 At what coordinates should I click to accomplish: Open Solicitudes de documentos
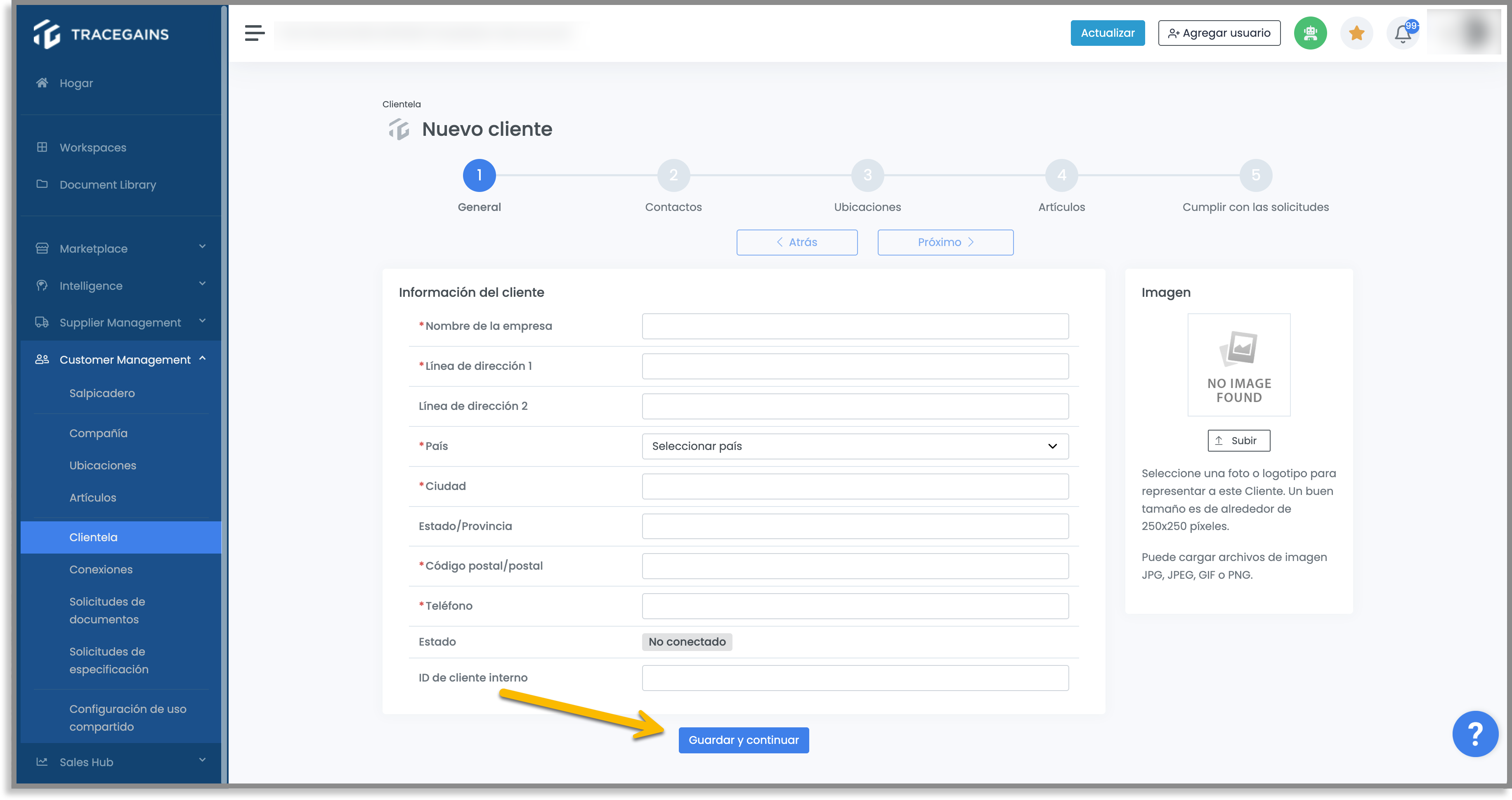tap(107, 611)
